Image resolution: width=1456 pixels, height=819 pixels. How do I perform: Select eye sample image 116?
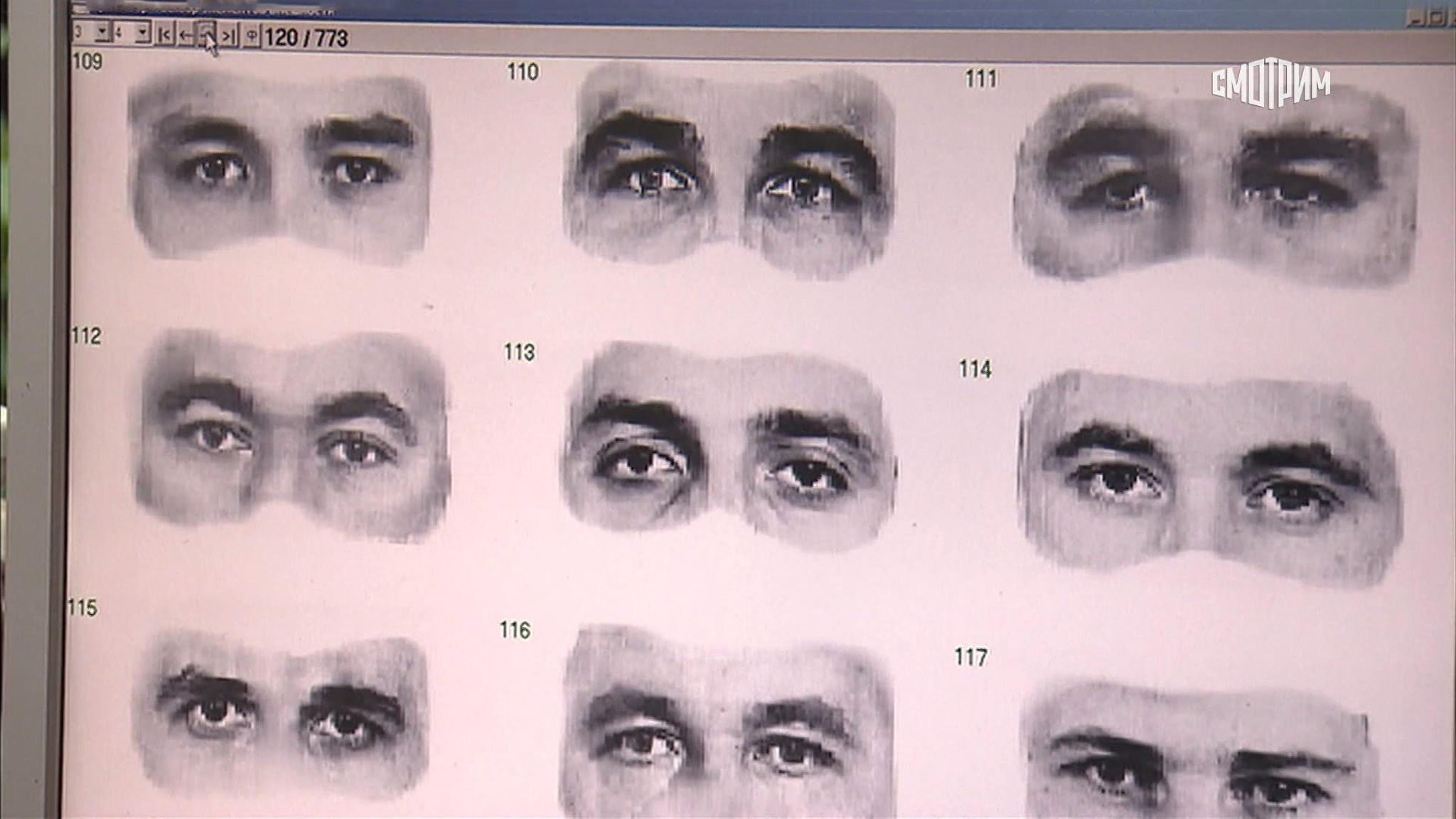[x=727, y=722]
